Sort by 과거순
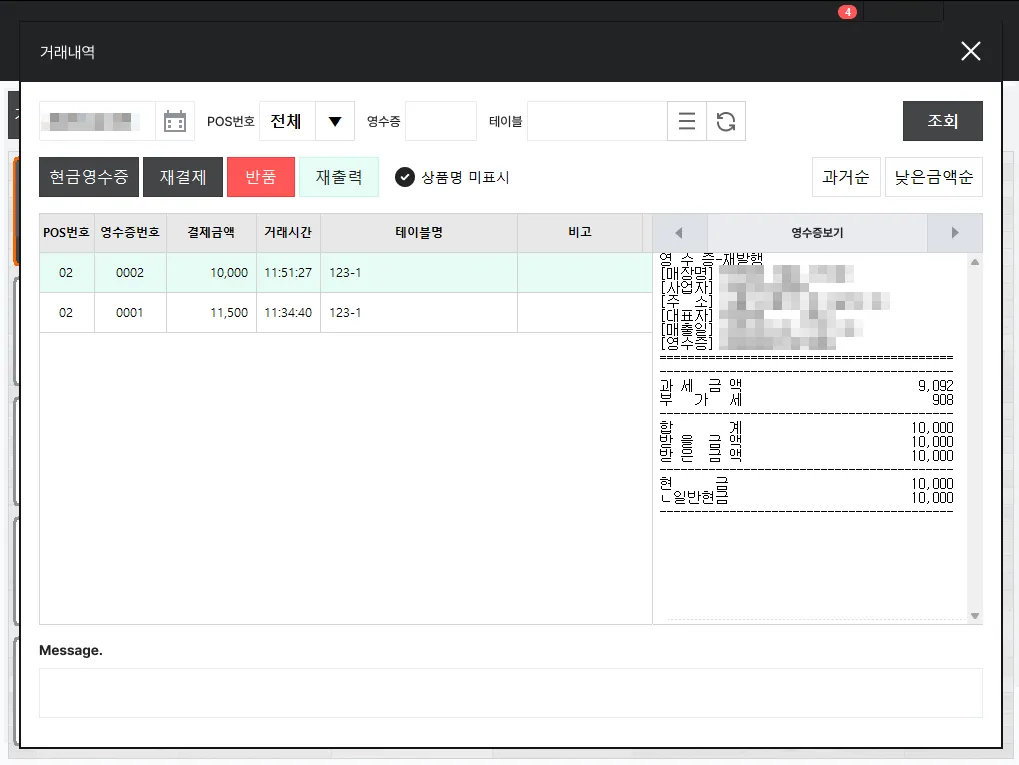The width and height of the screenshot is (1019, 765). click(846, 177)
